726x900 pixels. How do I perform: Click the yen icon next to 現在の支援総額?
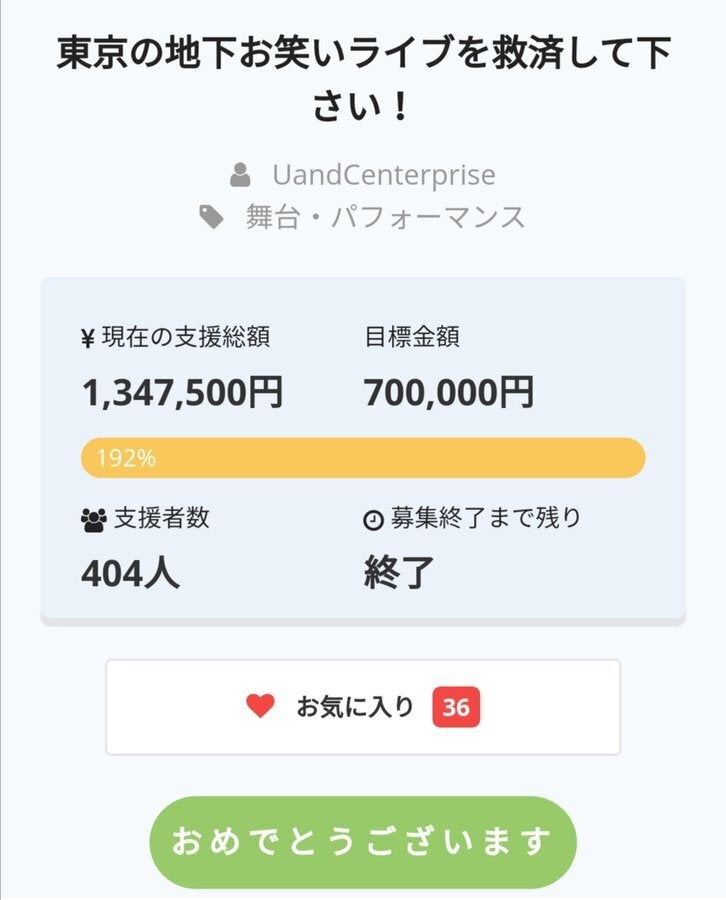click(x=88, y=339)
